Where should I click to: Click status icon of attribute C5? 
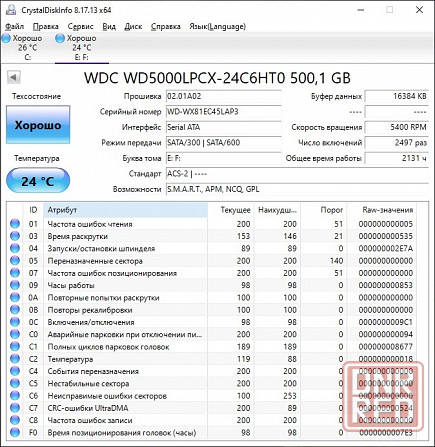click(15, 383)
